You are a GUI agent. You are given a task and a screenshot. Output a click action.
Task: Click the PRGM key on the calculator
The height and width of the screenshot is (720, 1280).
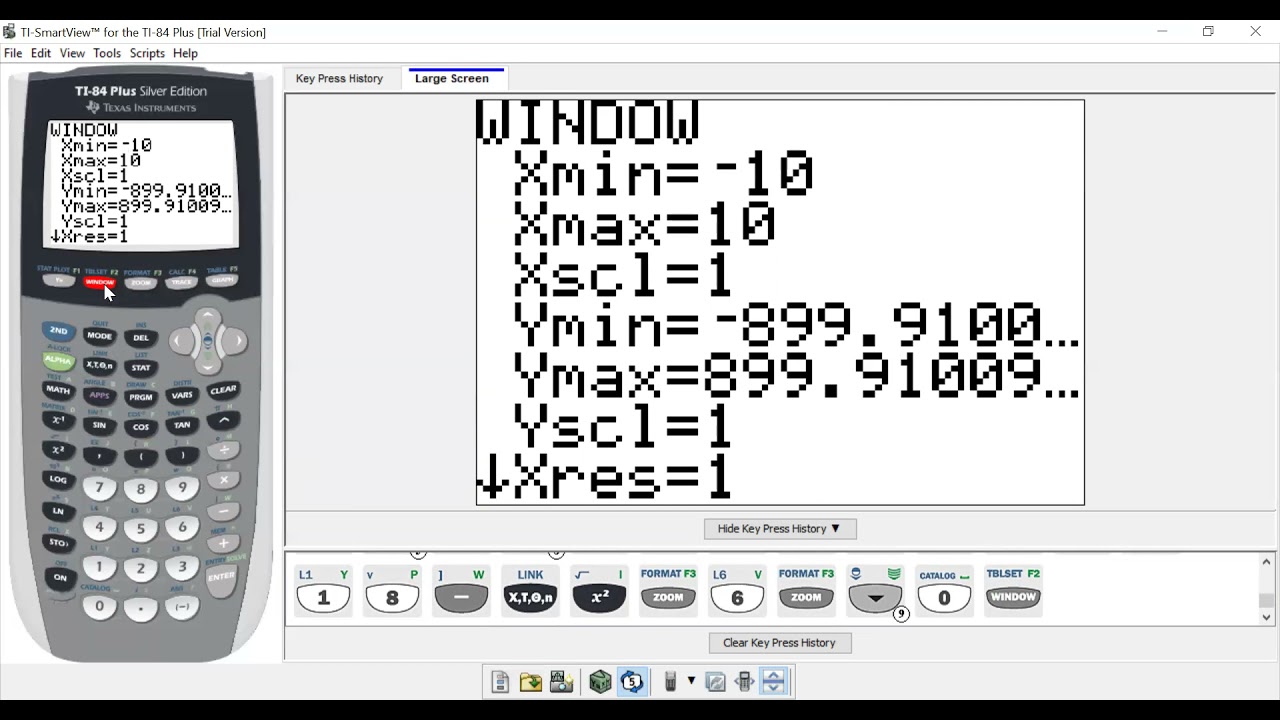coord(141,397)
